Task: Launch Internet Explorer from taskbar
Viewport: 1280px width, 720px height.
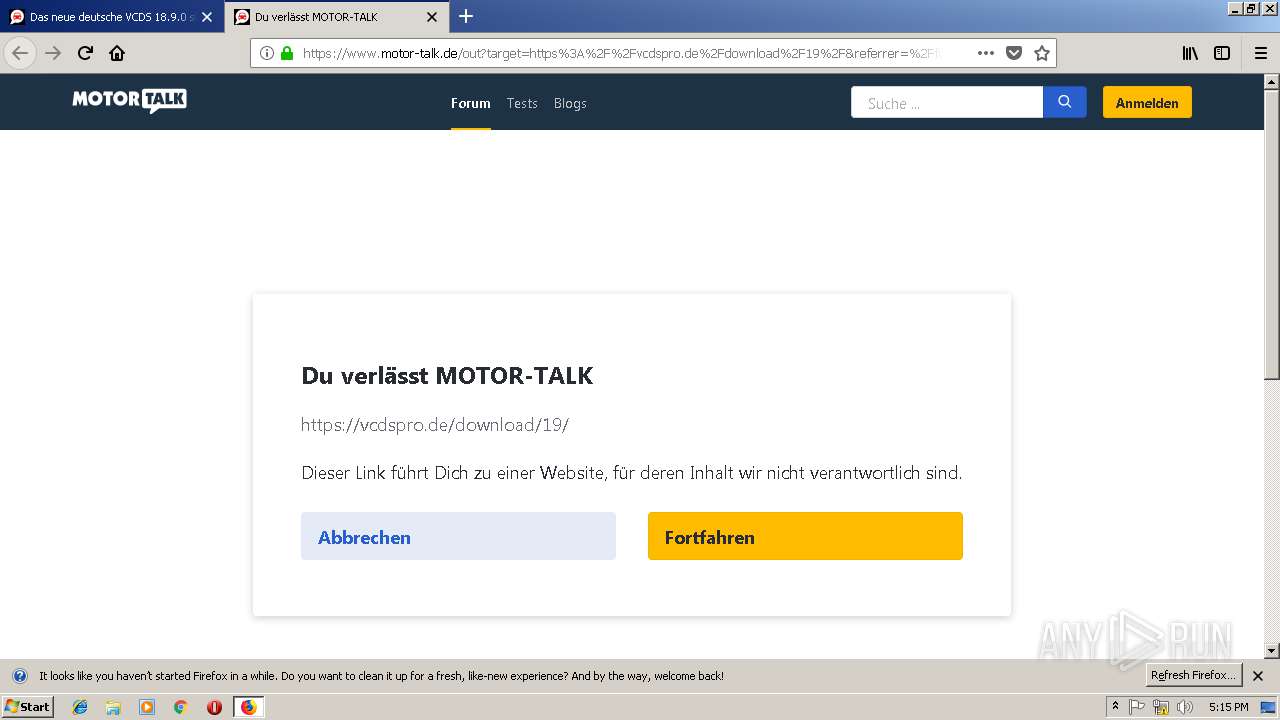Action: (x=80, y=707)
